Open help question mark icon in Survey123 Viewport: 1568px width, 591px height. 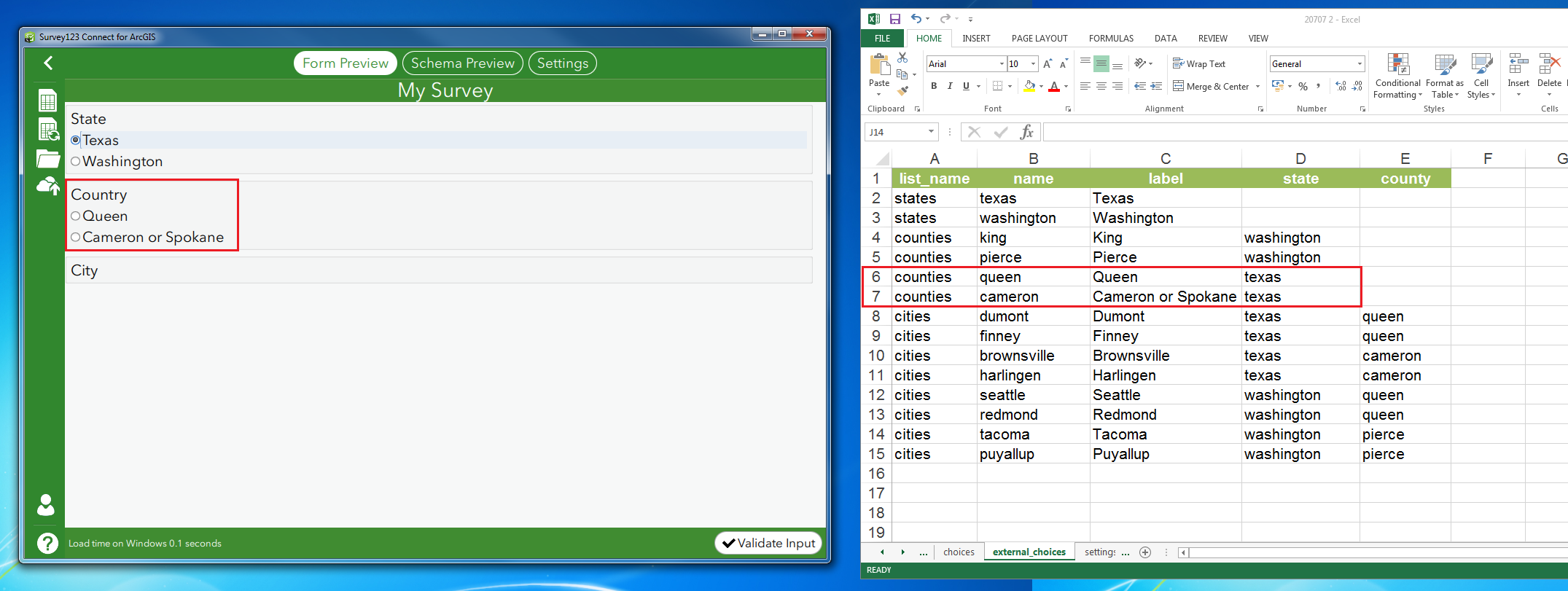47,544
